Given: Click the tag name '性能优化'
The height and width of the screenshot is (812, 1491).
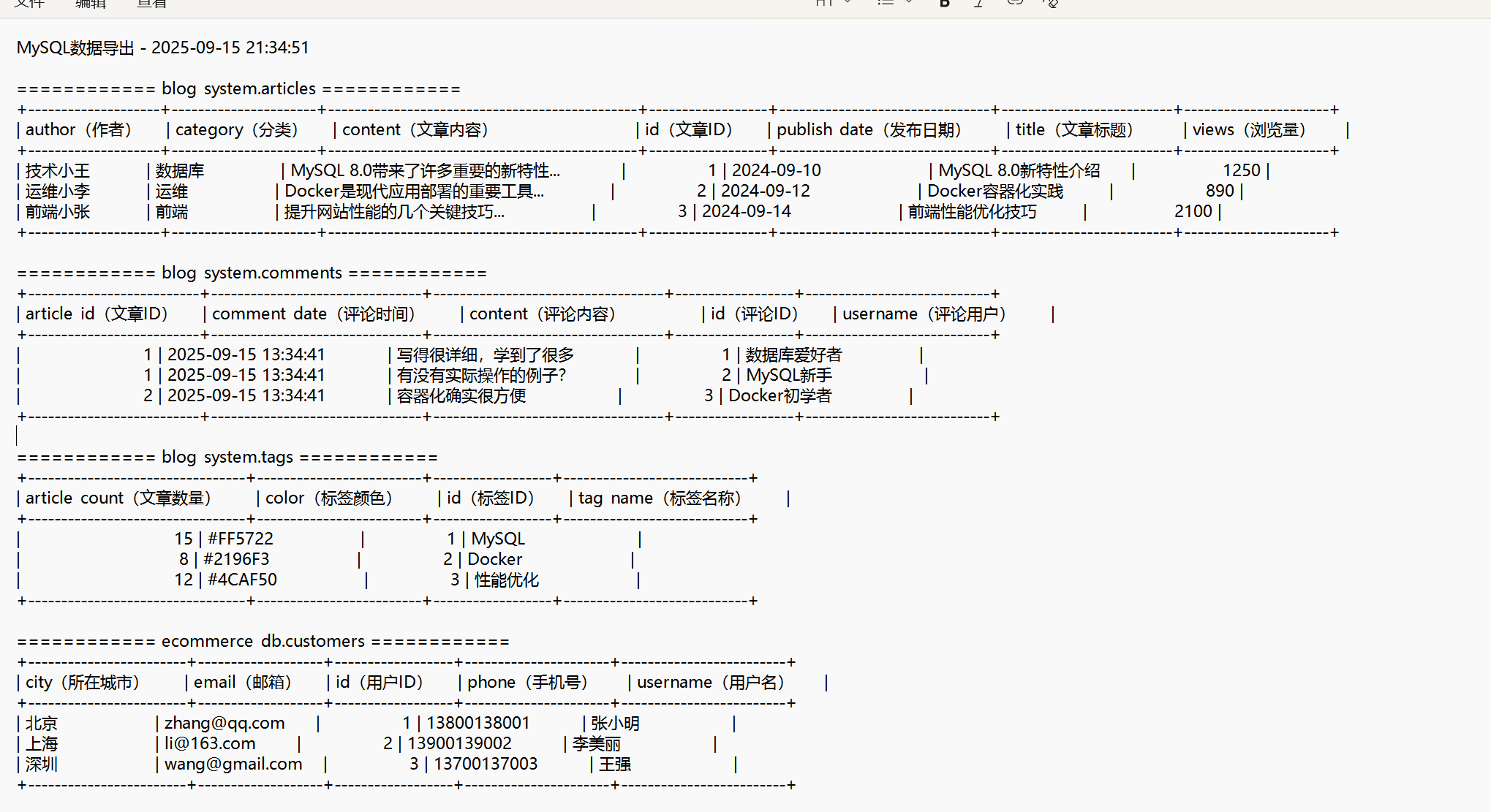Looking at the screenshot, I should [x=507, y=580].
